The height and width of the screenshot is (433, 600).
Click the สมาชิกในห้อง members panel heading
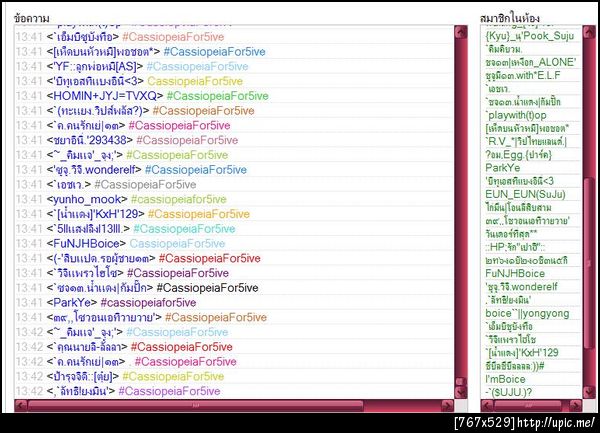click(x=510, y=18)
